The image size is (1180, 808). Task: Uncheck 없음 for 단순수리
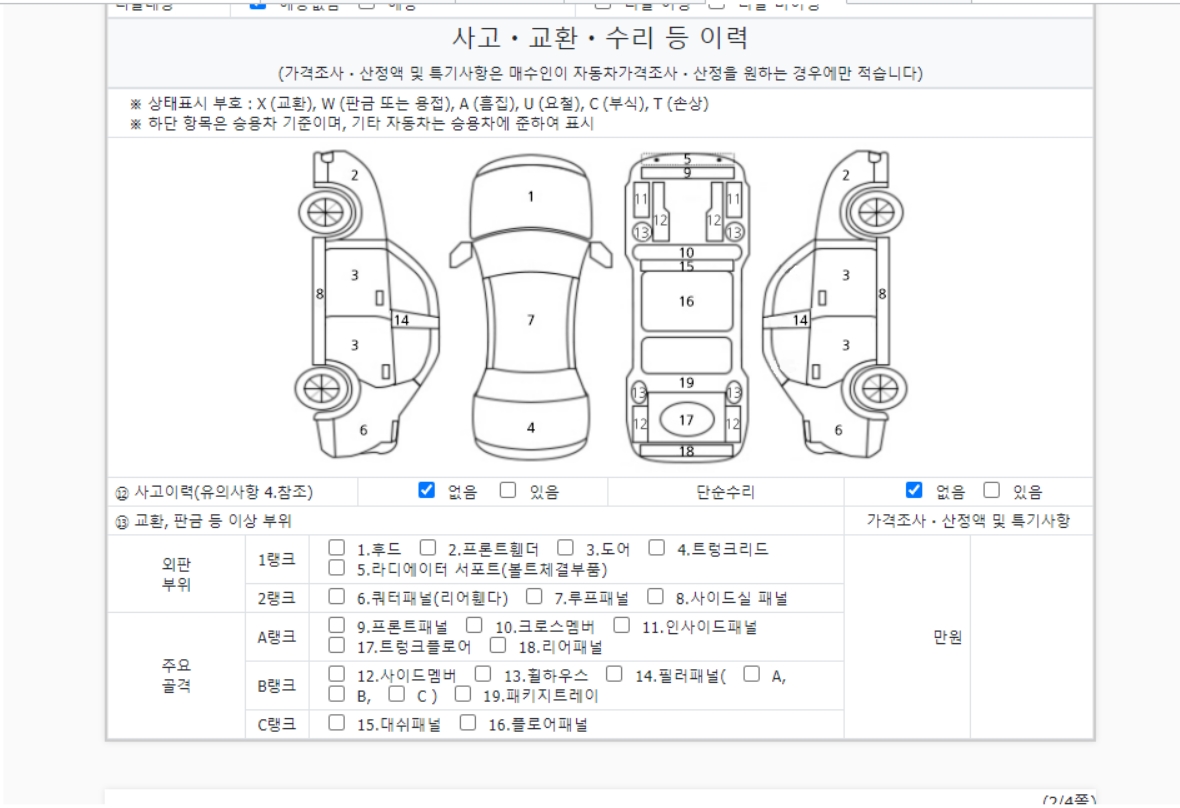(914, 490)
